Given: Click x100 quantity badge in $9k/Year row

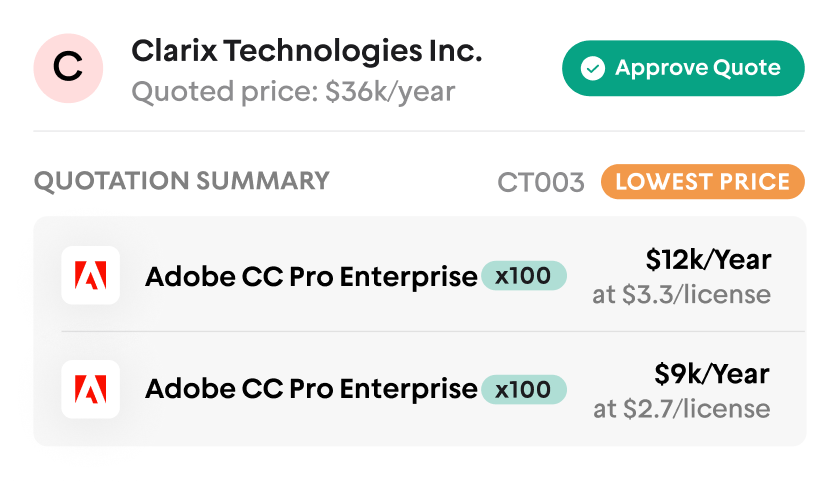Looking at the screenshot, I should 523,389.
